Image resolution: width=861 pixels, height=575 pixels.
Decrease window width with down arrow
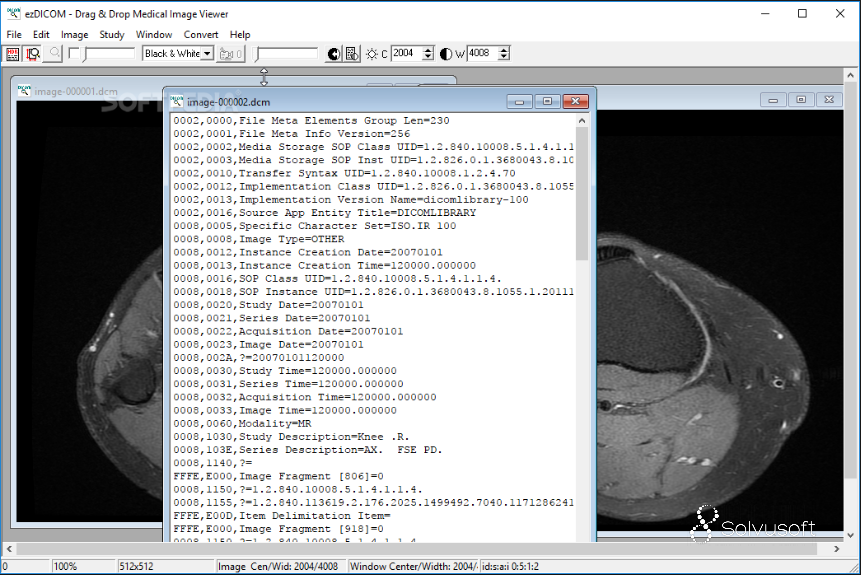504,57
